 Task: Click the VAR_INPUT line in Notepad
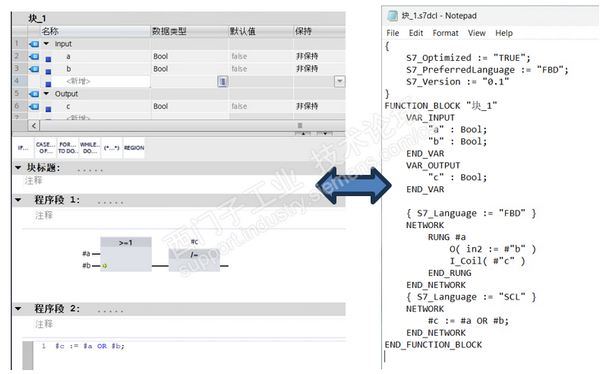[x=430, y=118]
